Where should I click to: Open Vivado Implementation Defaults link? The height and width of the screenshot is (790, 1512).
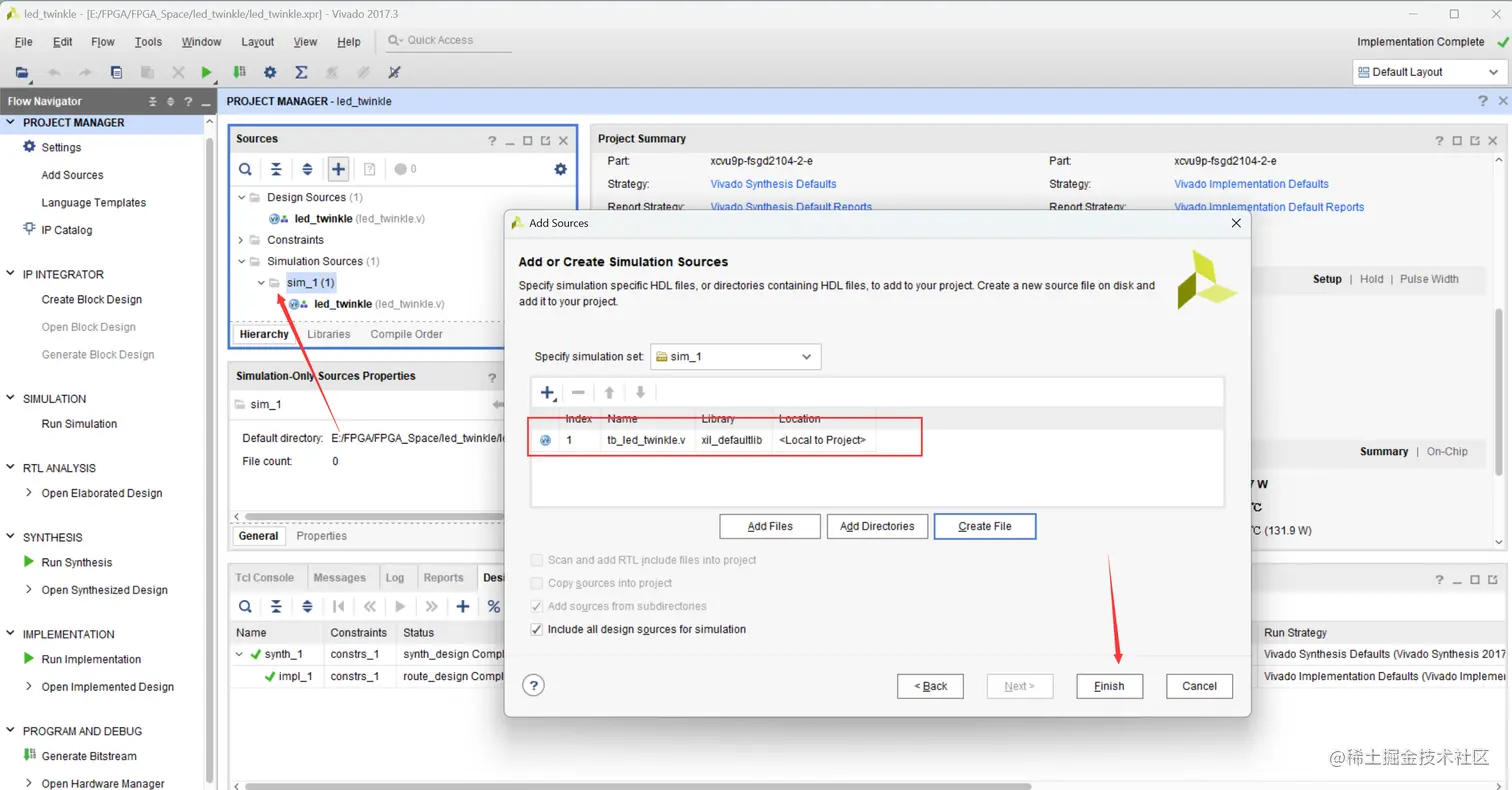tap(1251, 184)
